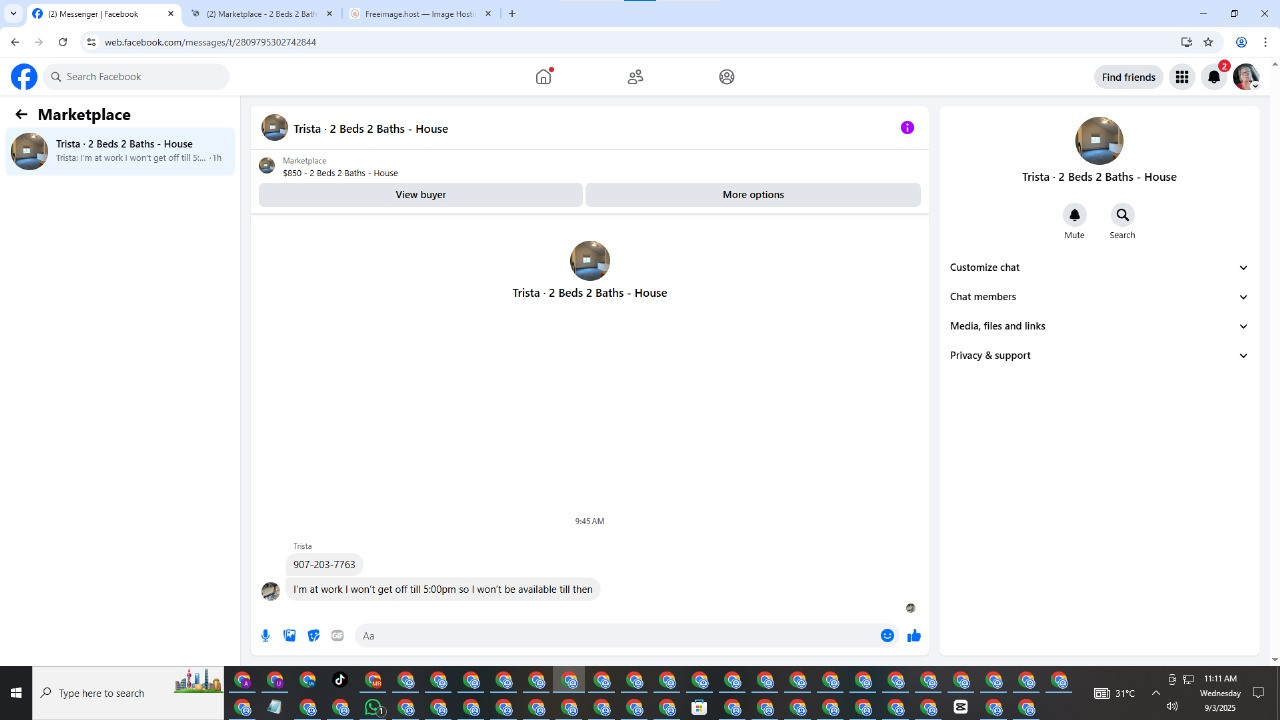Click the Search Facebook field
This screenshot has height=720, width=1280.
pos(137,77)
